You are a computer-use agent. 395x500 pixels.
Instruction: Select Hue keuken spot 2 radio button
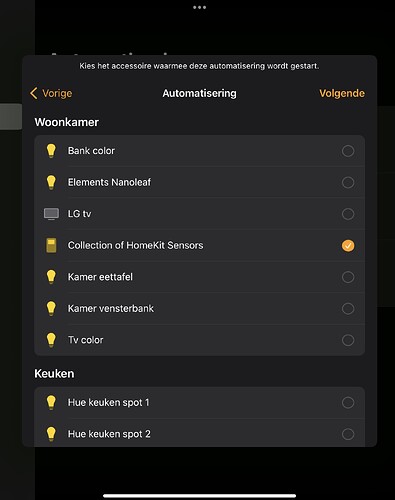point(348,434)
